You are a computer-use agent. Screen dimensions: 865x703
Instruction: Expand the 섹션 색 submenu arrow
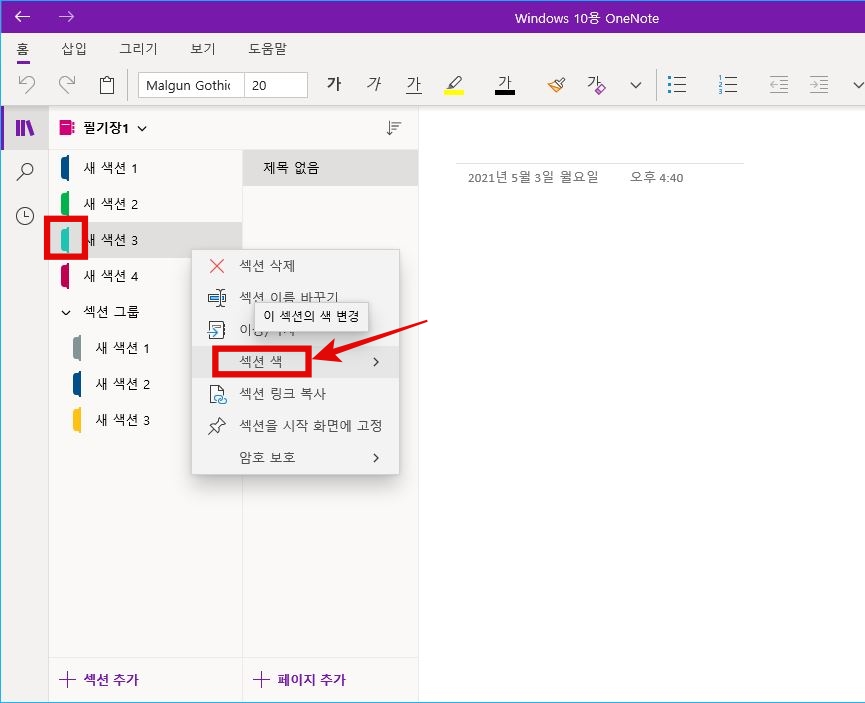click(376, 362)
